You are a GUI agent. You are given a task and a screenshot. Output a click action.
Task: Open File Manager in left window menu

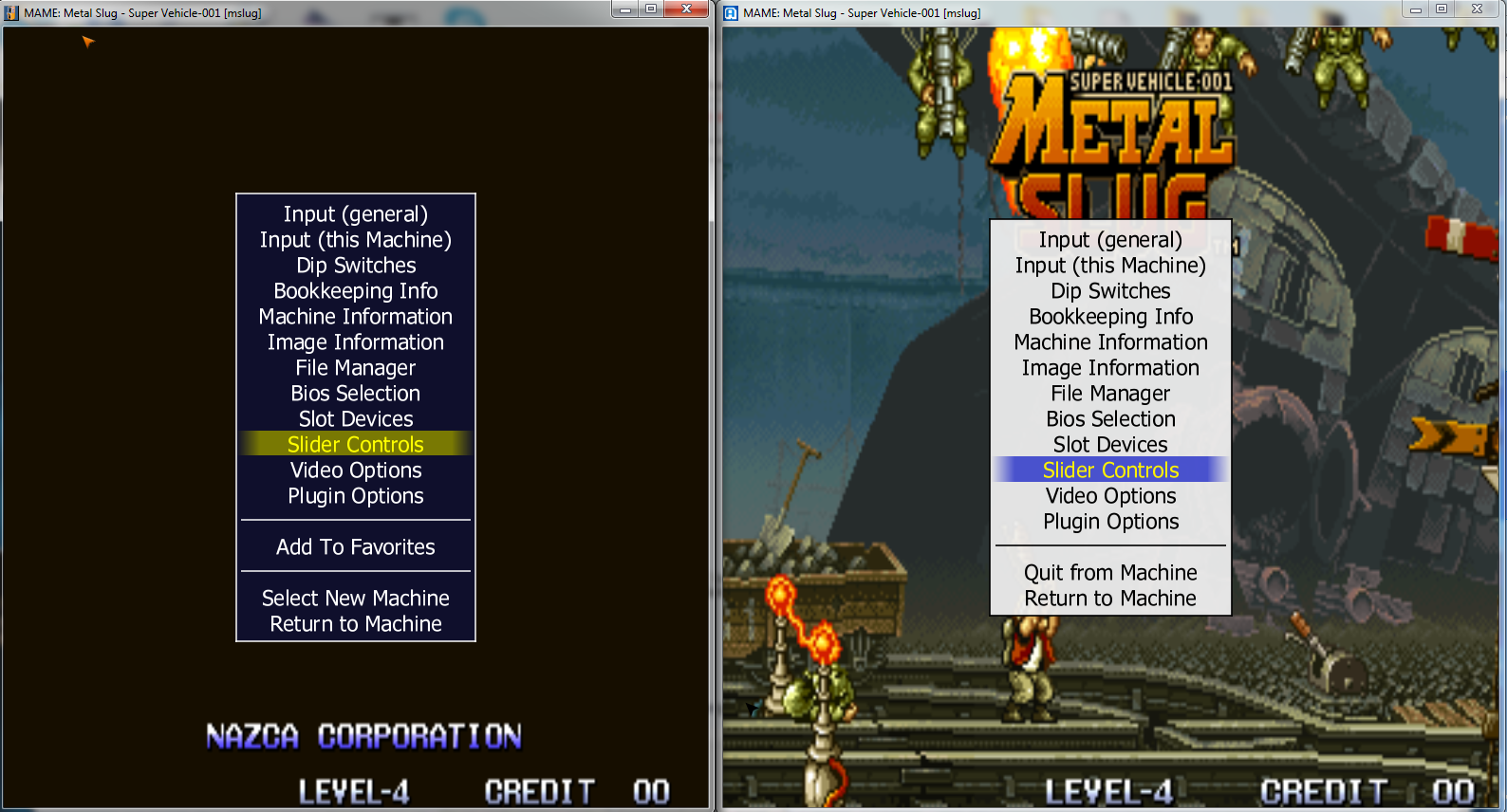coord(356,368)
